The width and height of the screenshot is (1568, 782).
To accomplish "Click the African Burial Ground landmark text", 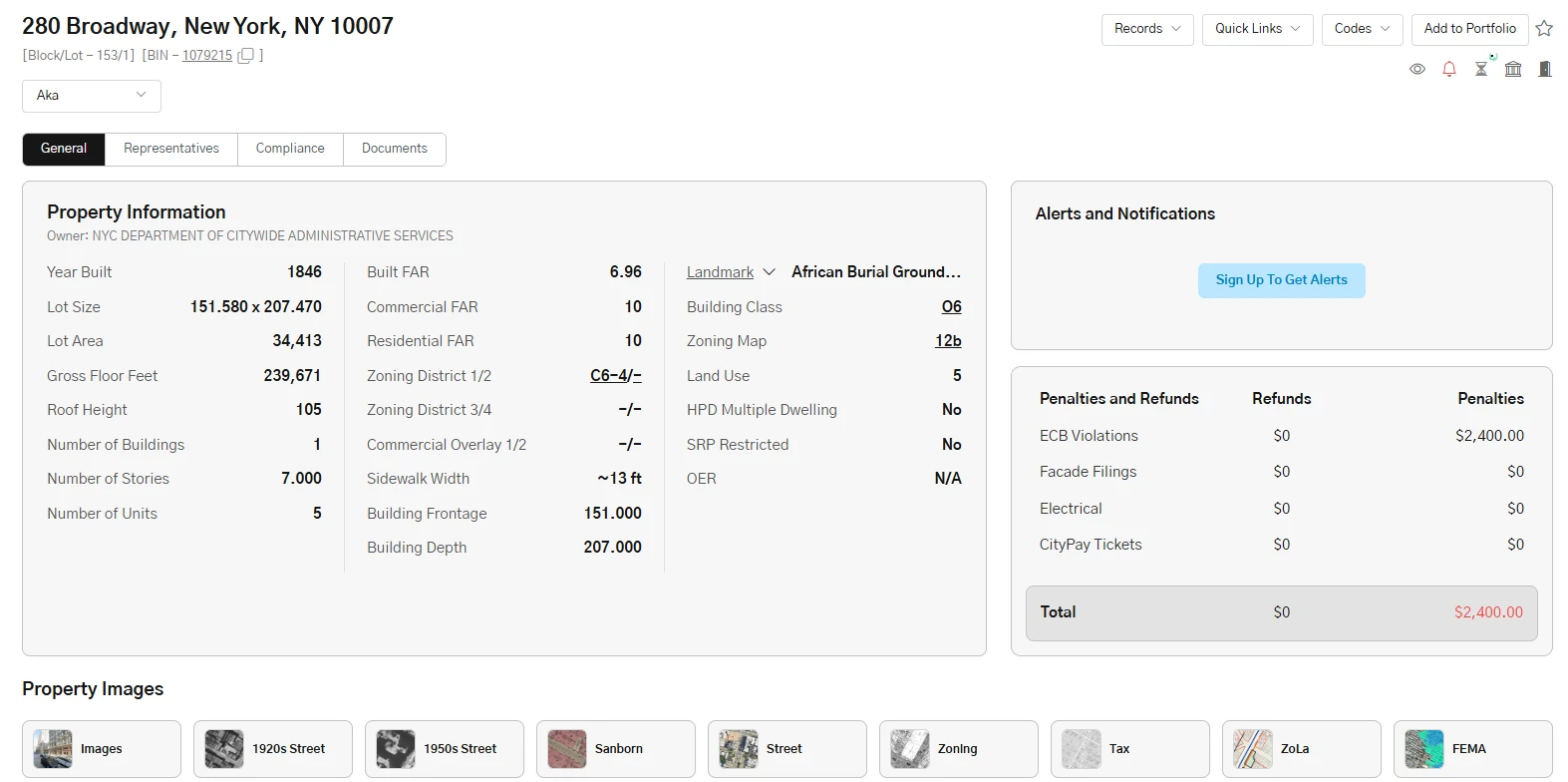I will [x=876, y=272].
